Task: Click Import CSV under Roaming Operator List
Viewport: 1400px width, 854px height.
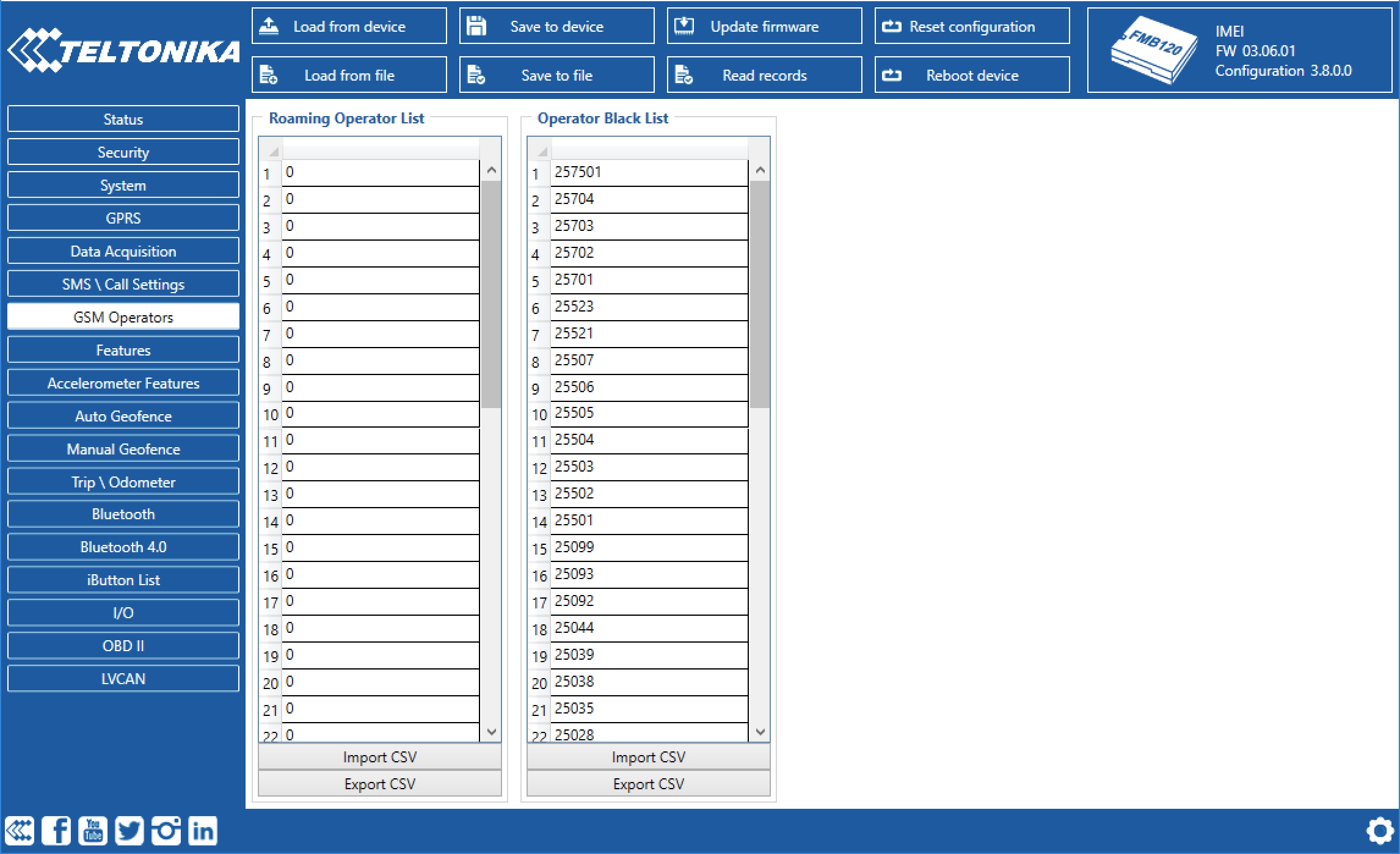Action: tap(379, 757)
